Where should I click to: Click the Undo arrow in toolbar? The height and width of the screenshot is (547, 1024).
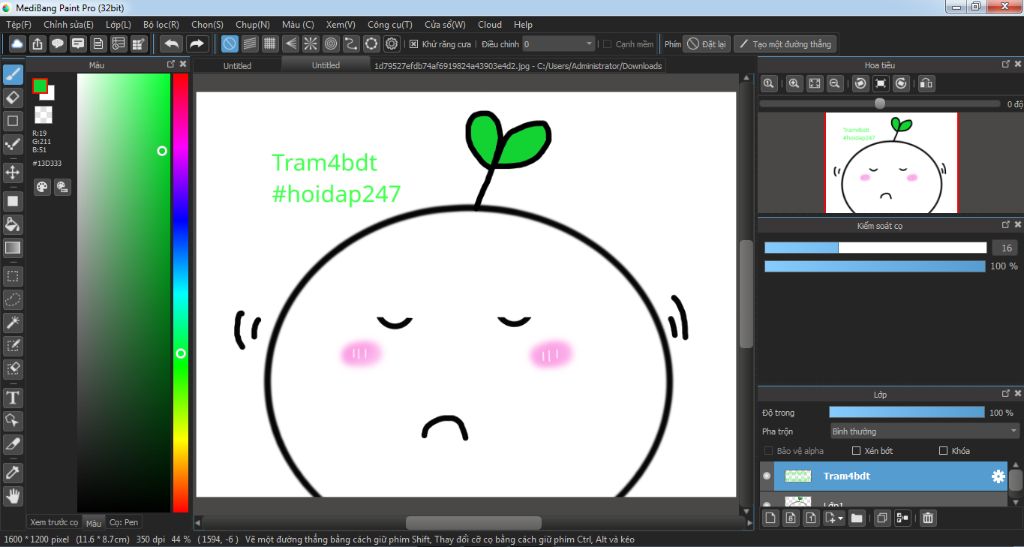(172, 44)
